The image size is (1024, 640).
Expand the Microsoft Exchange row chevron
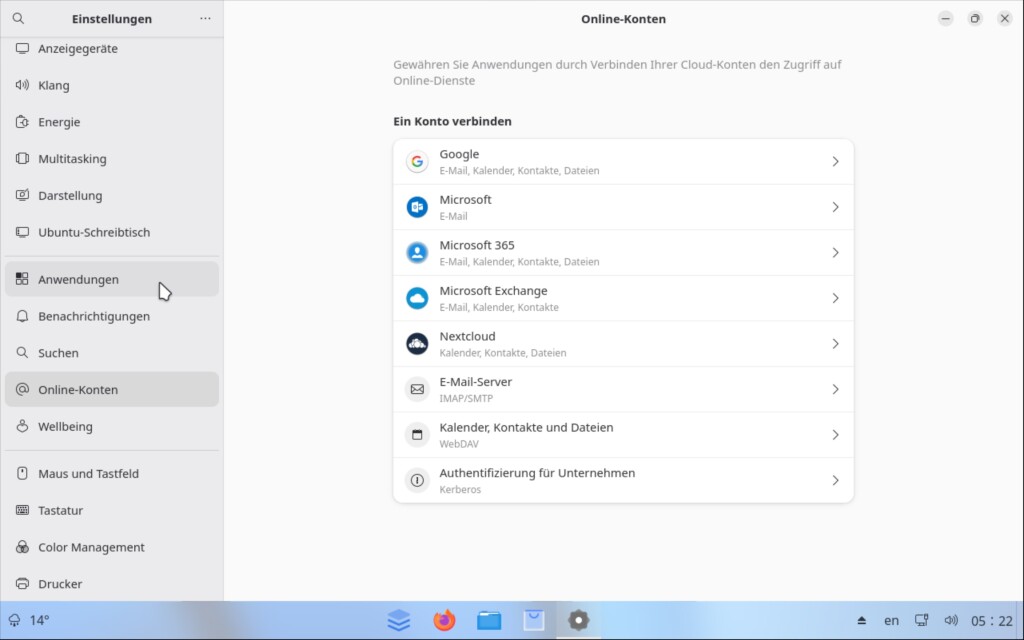click(835, 298)
